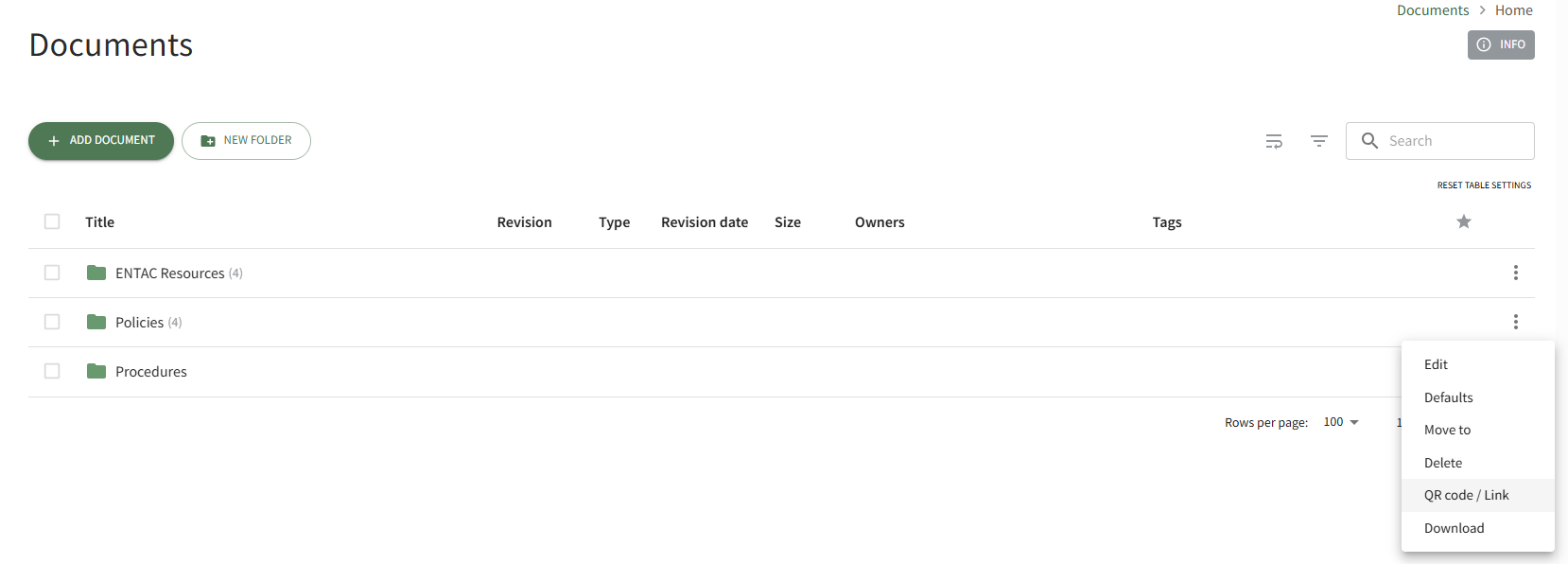Tick the Procedures row checkbox
The image size is (1568, 564).
(x=52, y=371)
